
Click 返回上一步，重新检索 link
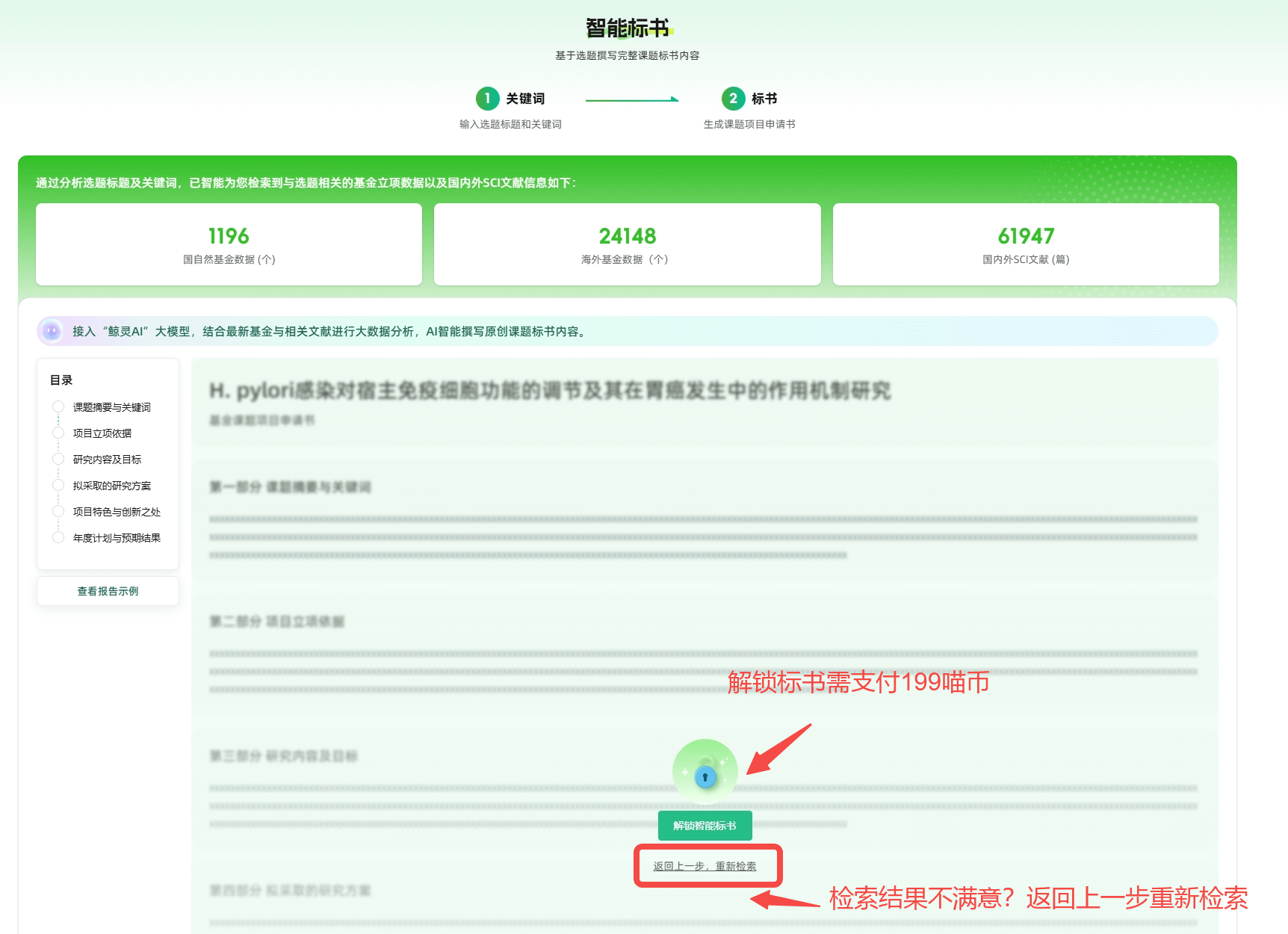(705, 866)
